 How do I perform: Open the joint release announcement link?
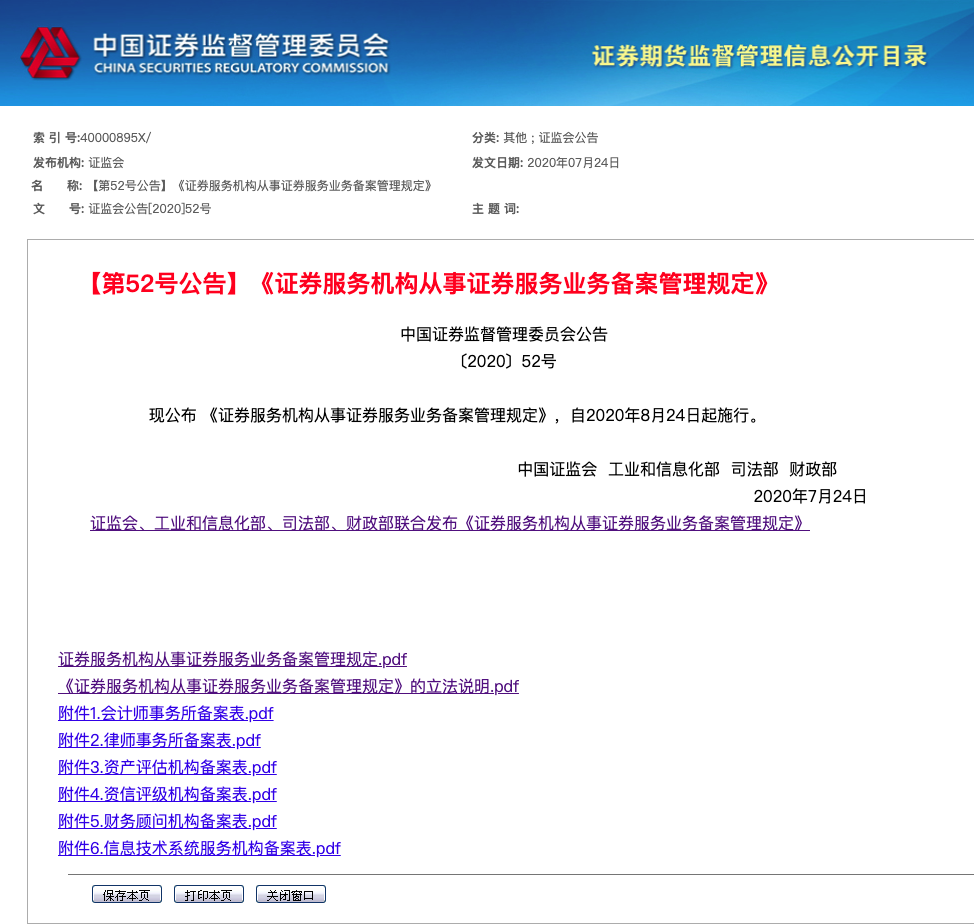[449, 523]
